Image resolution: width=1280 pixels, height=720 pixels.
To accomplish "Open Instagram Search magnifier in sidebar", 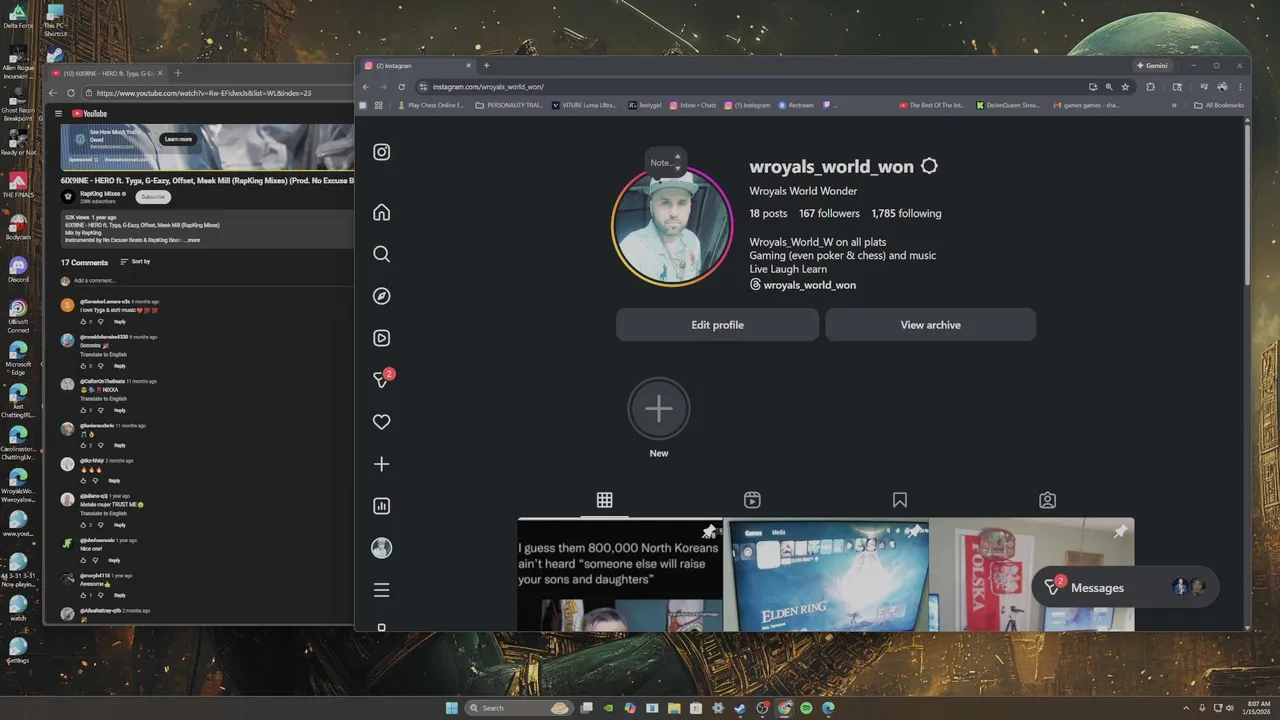I will tap(381, 254).
